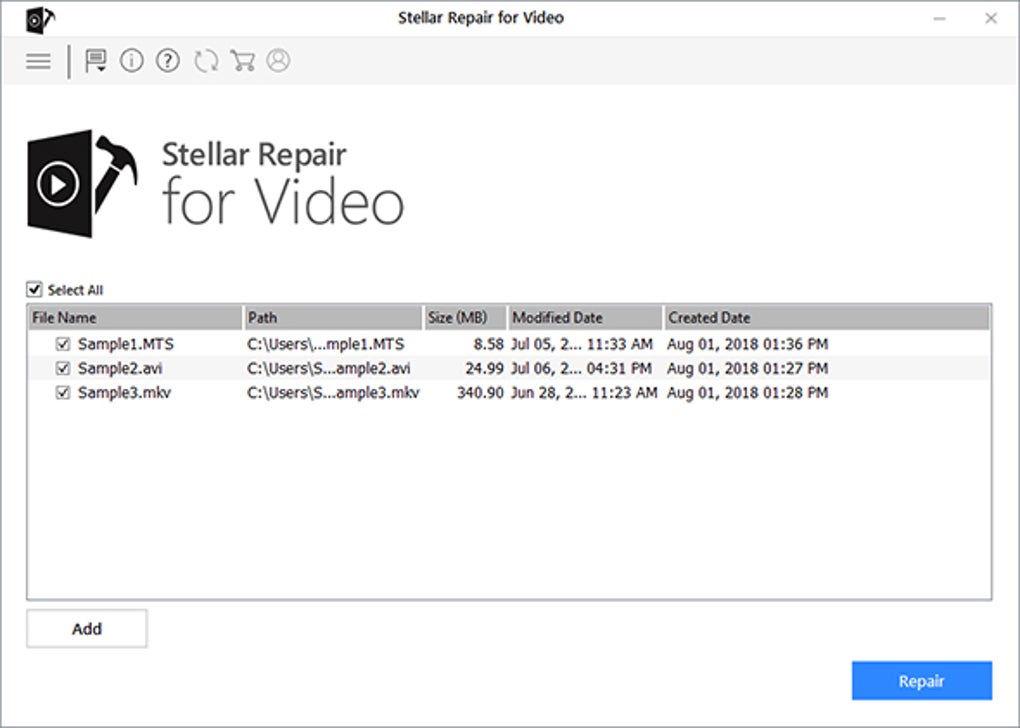Screen dimensions: 1020x728
Task: Uncheck the Sample1.MTS checkbox
Action: click(63, 344)
